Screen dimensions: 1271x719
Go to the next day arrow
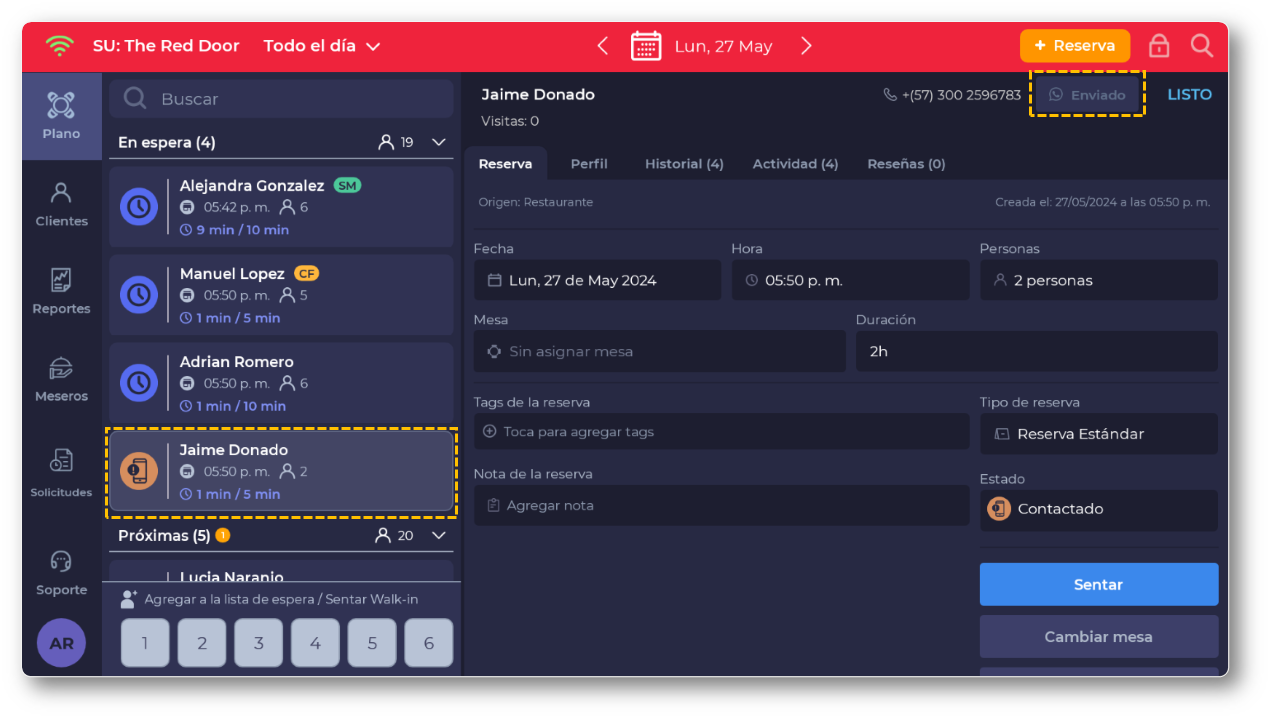[806, 46]
